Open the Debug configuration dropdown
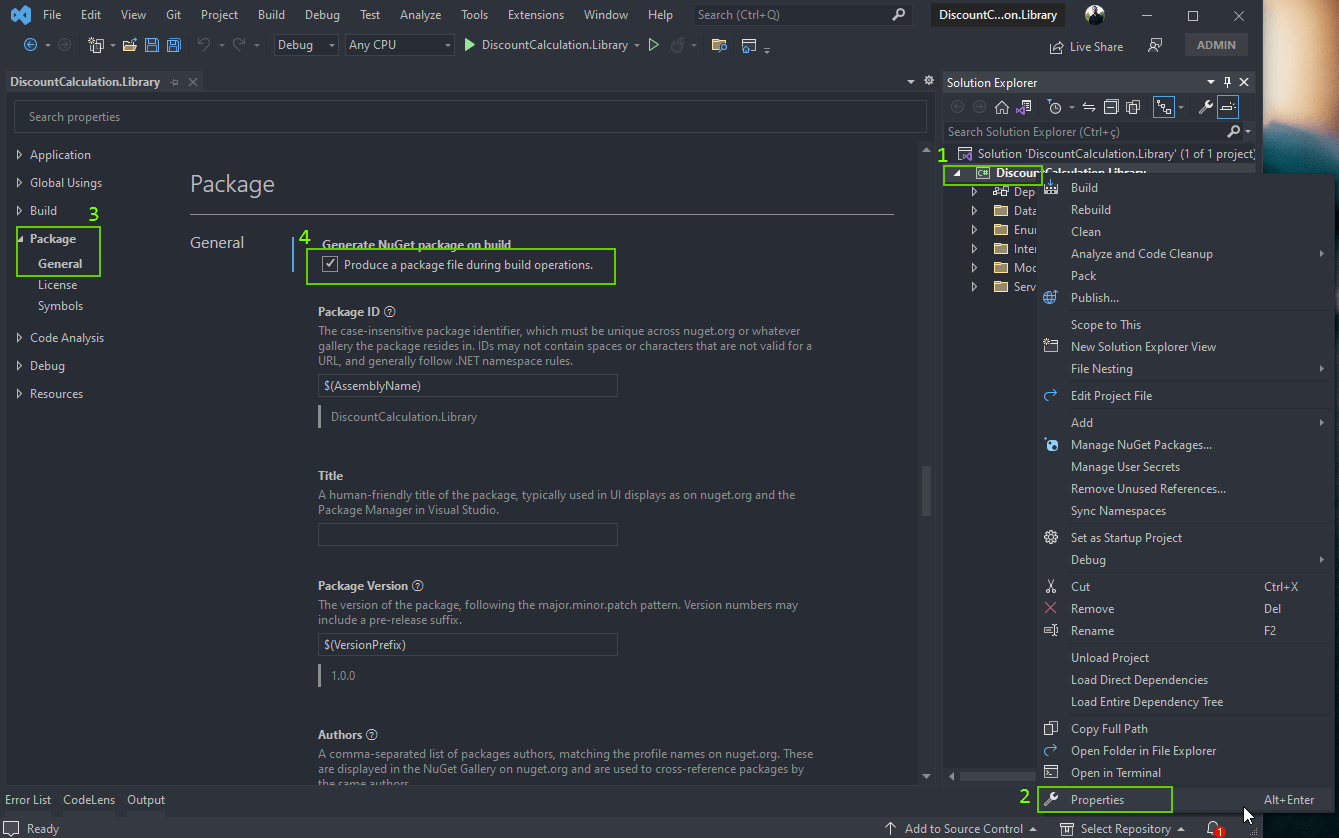Screen dimensions: 1339x838 pyautogui.click(x=306, y=45)
